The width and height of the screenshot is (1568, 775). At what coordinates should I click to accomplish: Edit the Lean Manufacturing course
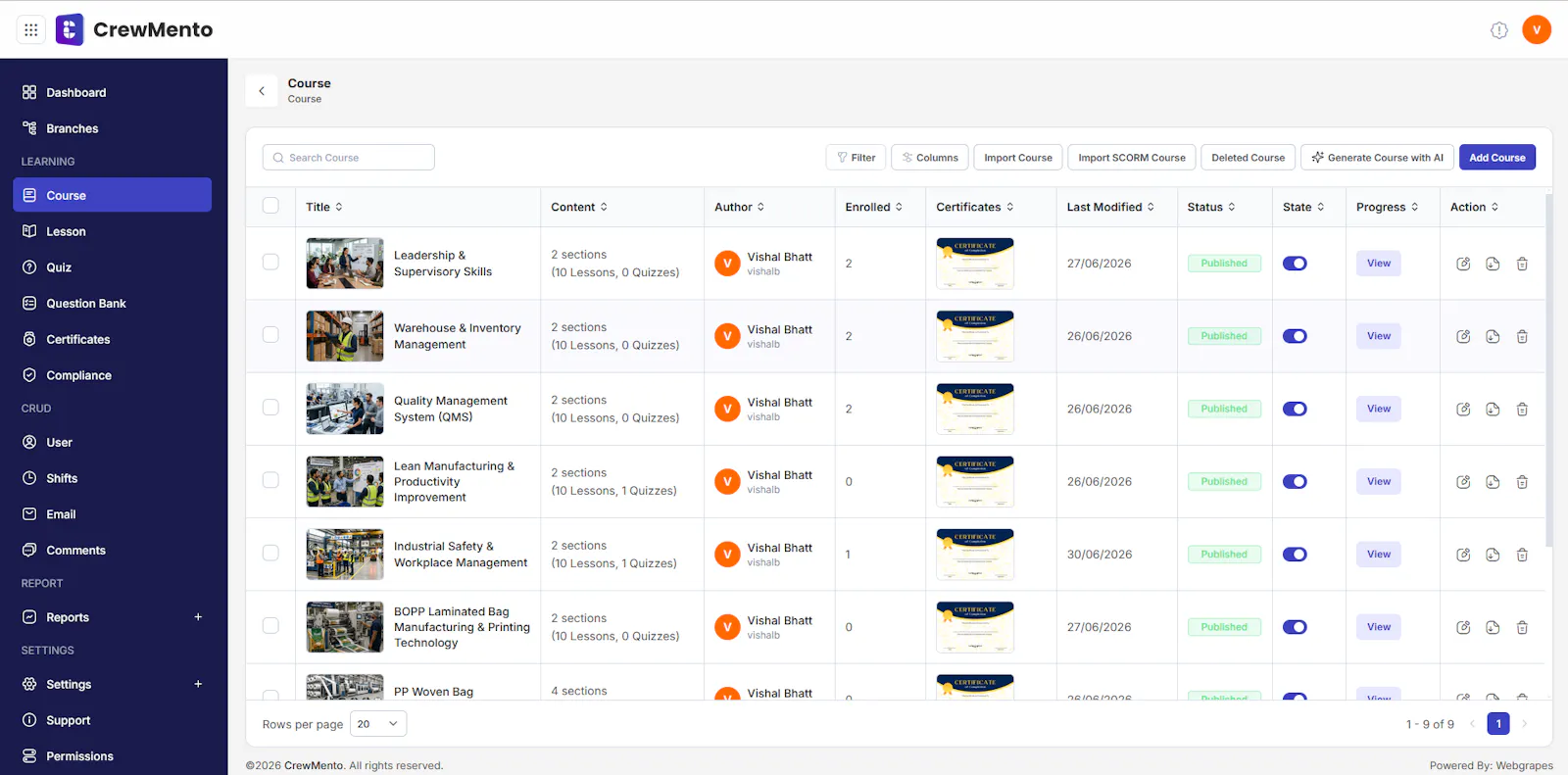tap(1463, 481)
